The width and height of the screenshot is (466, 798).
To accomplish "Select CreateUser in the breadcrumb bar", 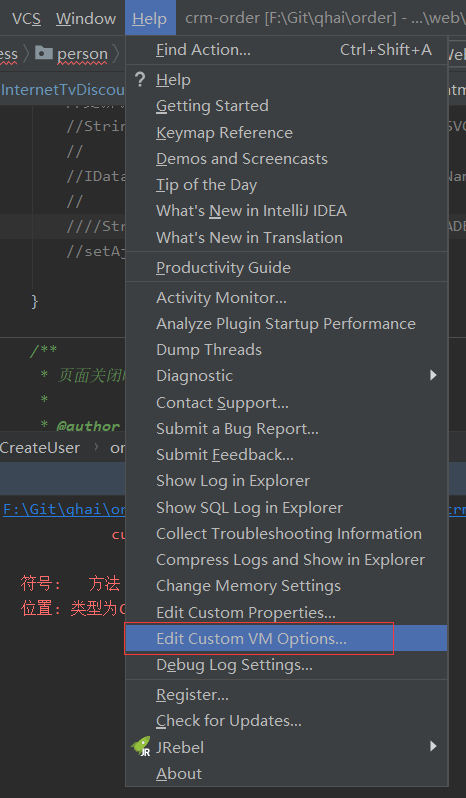I will click(x=40, y=448).
